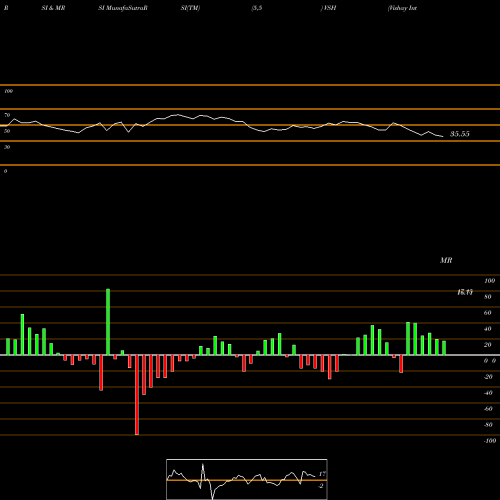Click the MR axis label -100
The width and height of the screenshot is (500, 500).
pyautogui.click(x=490, y=441)
